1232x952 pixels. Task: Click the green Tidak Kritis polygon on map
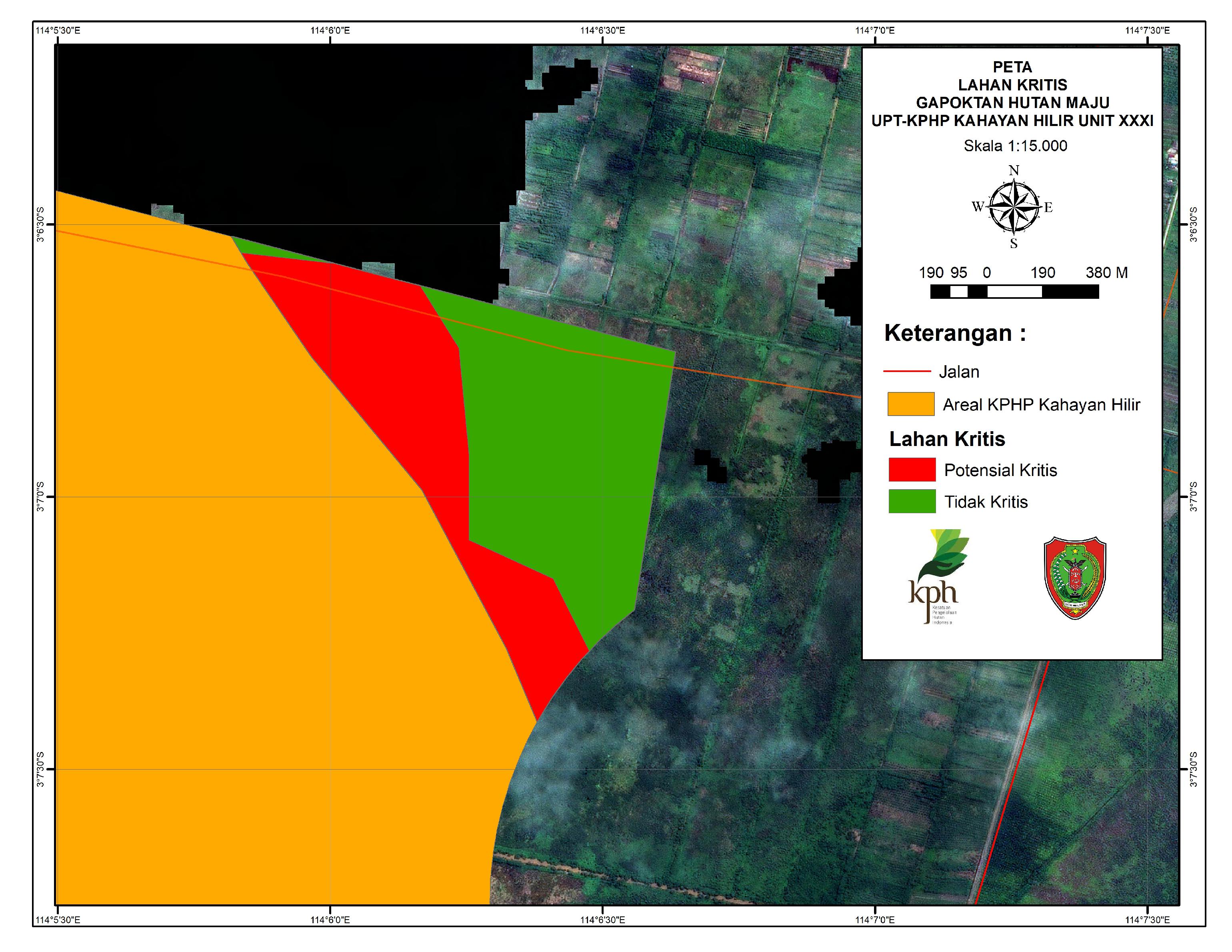pos(564,451)
